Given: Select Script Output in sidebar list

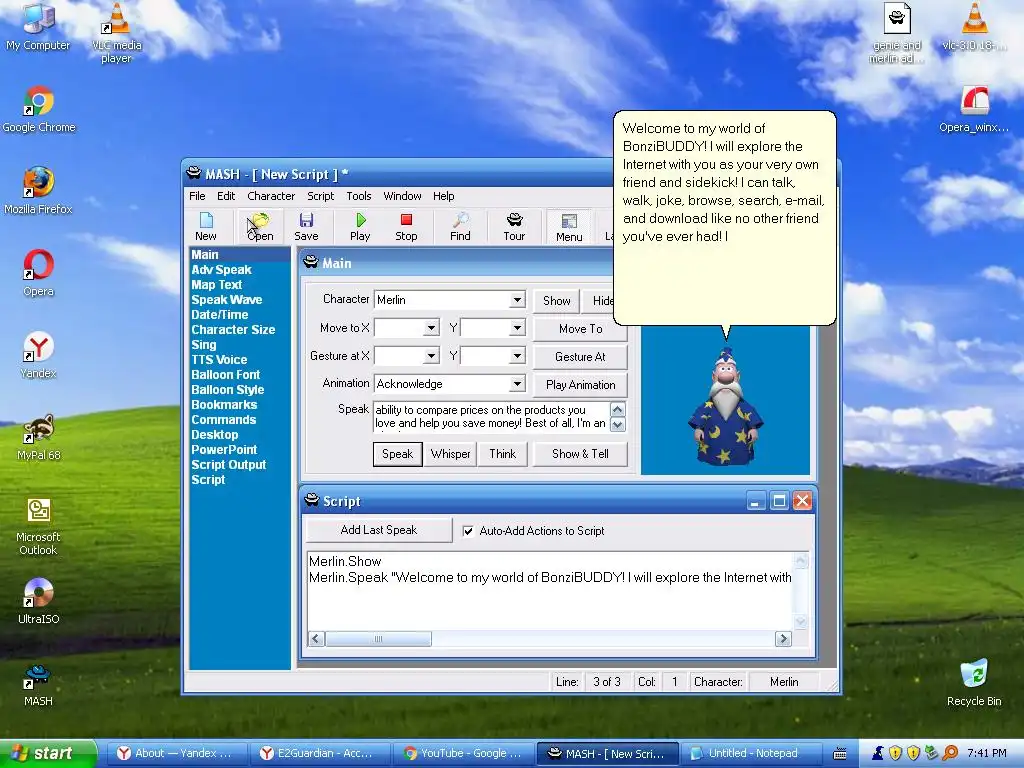Looking at the screenshot, I should (x=229, y=465).
